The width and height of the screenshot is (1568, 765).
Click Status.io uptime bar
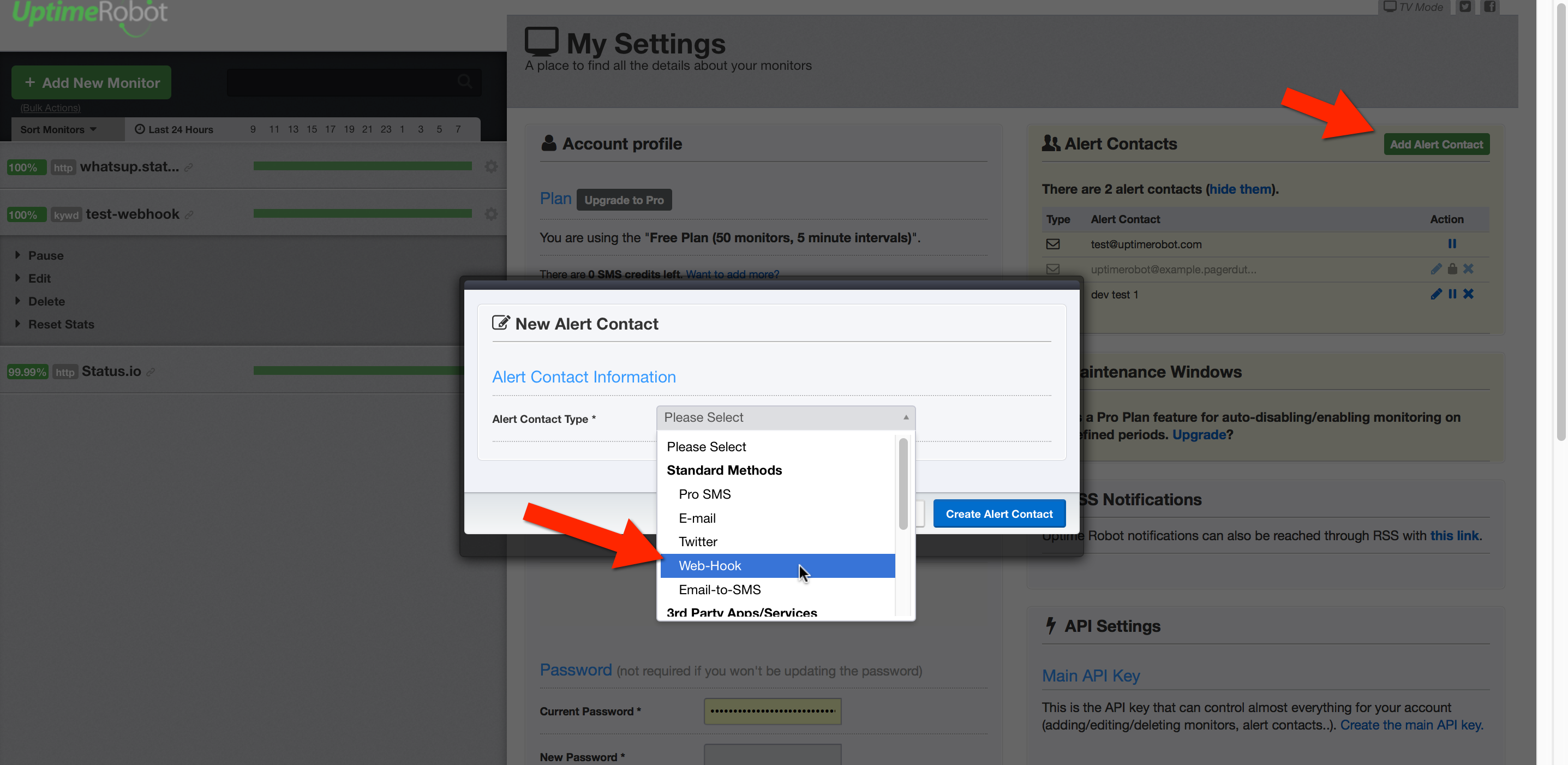tap(358, 370)
